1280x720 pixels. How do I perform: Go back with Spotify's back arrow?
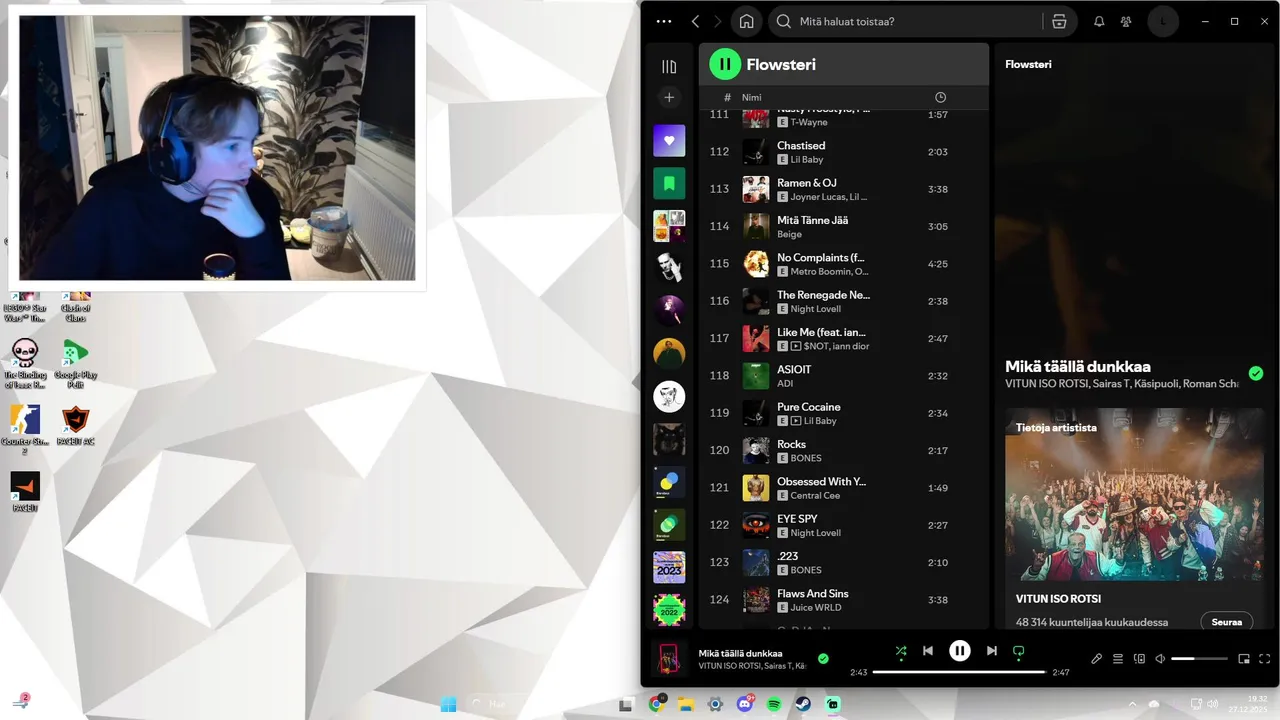point(696,21)
